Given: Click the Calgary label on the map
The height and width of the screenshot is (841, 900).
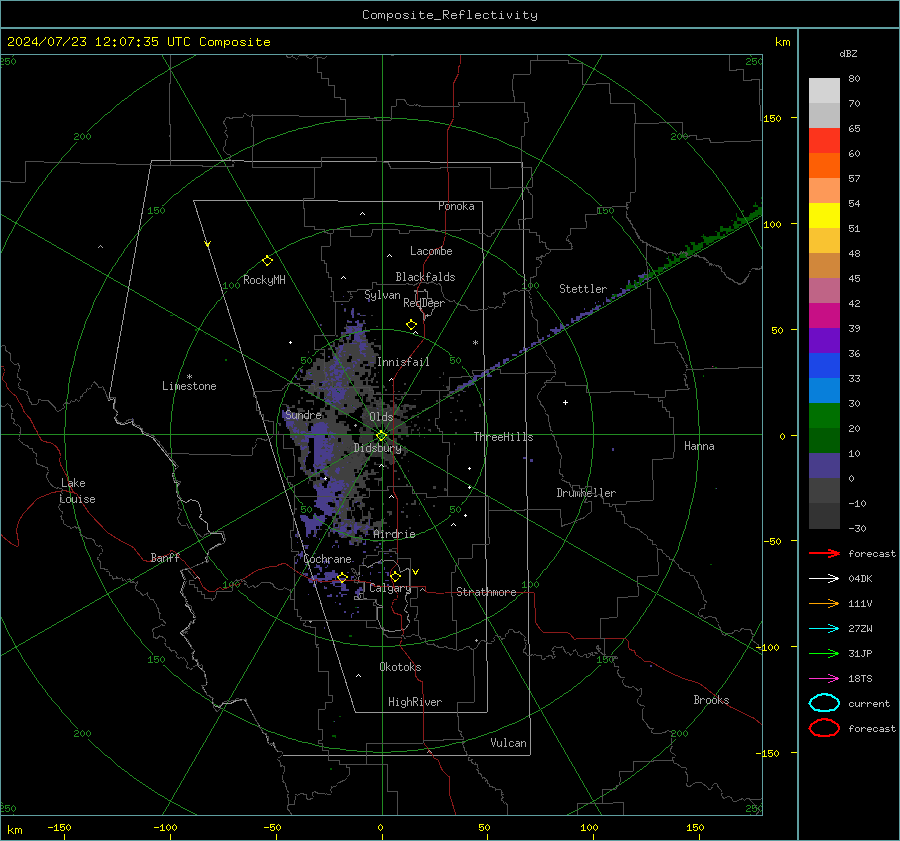Looking at the screenshot, I should pyautogui.click(x=390, y=588).
